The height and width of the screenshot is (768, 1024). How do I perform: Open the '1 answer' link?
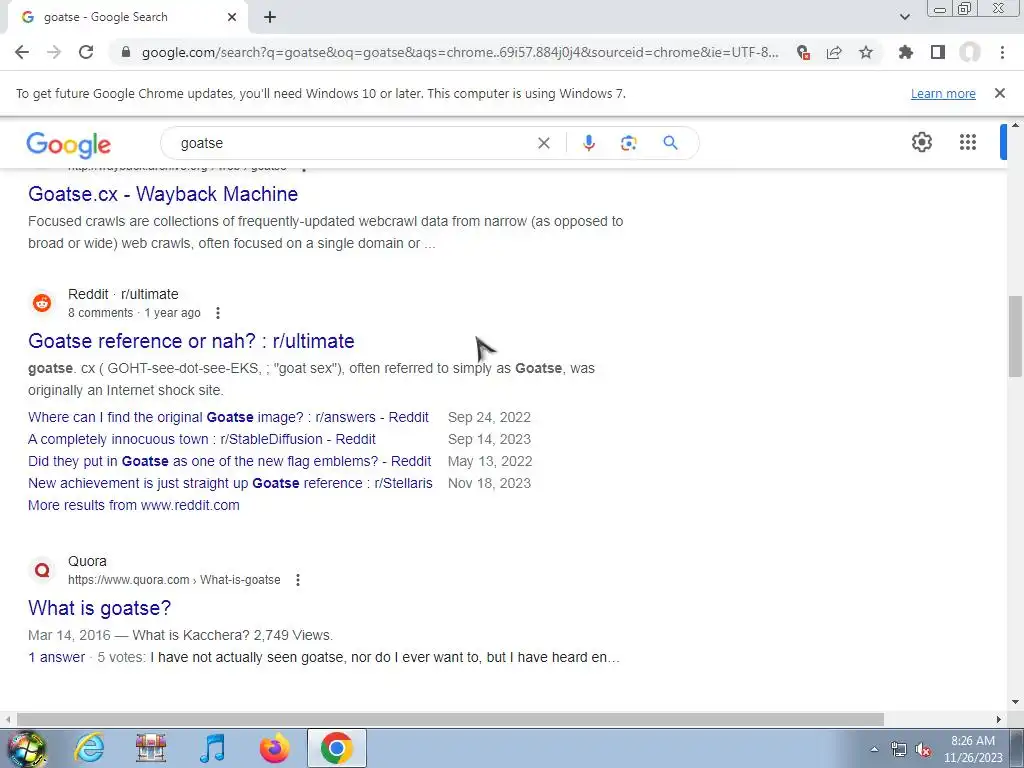57,658
